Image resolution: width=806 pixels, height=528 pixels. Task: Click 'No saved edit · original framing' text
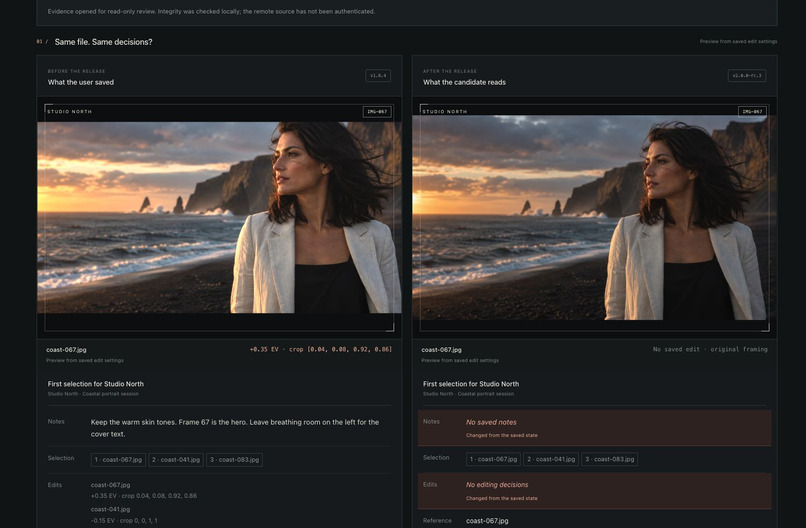(710, 349)
